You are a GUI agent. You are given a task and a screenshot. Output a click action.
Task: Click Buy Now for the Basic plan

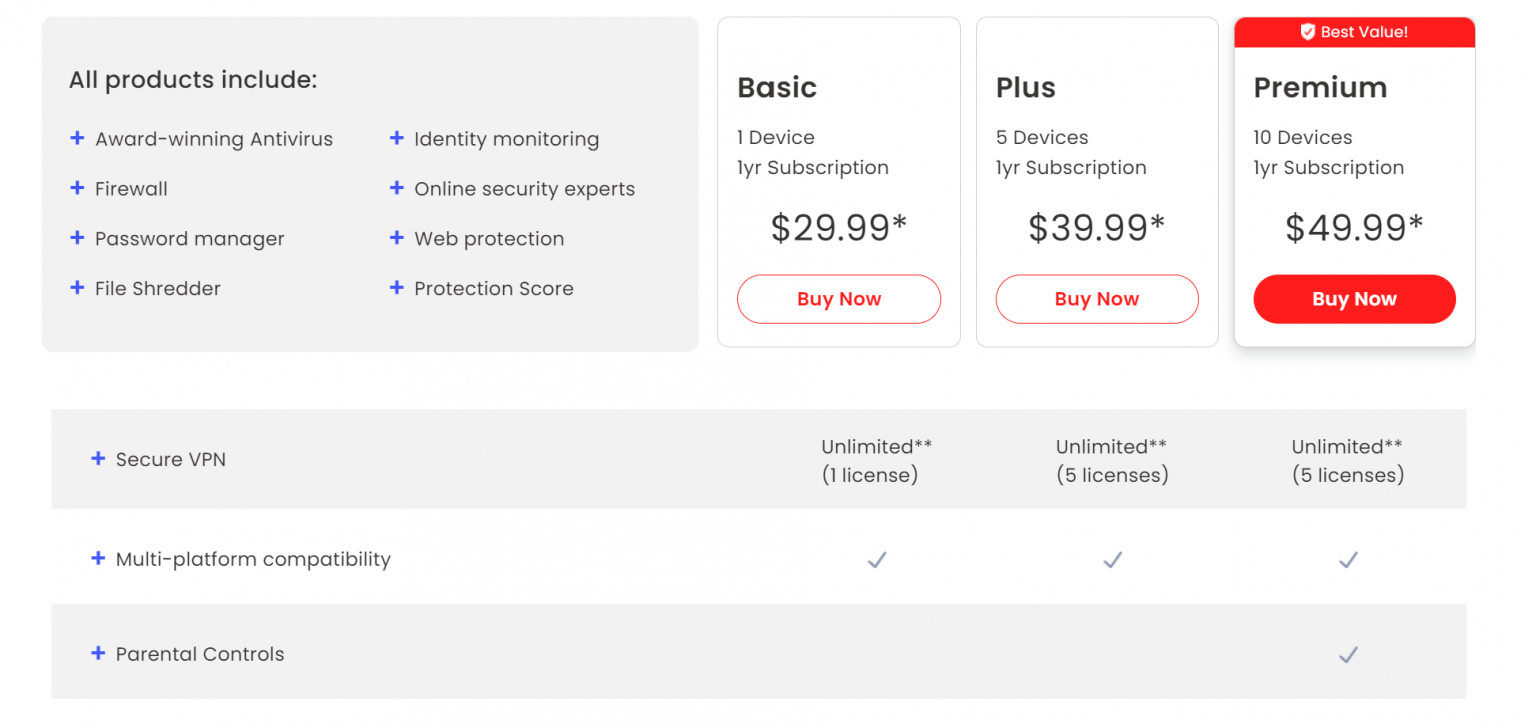[839, 299]
